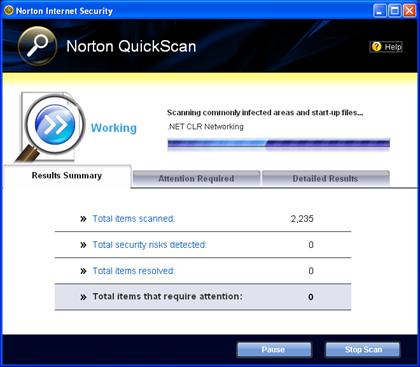Click chevron beside items that require attention
This screenshot has width=420, height=367.
click(x=83, y=297)
